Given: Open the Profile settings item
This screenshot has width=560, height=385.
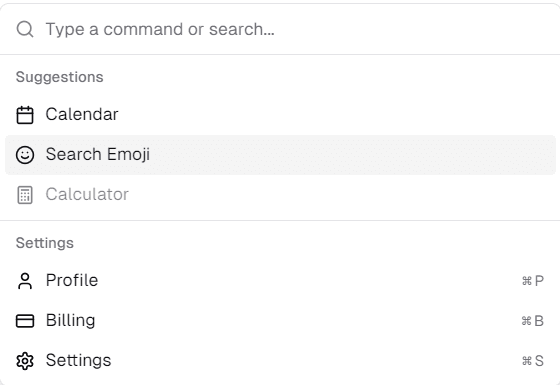Looking at the screenshot, I should point(280,281).
